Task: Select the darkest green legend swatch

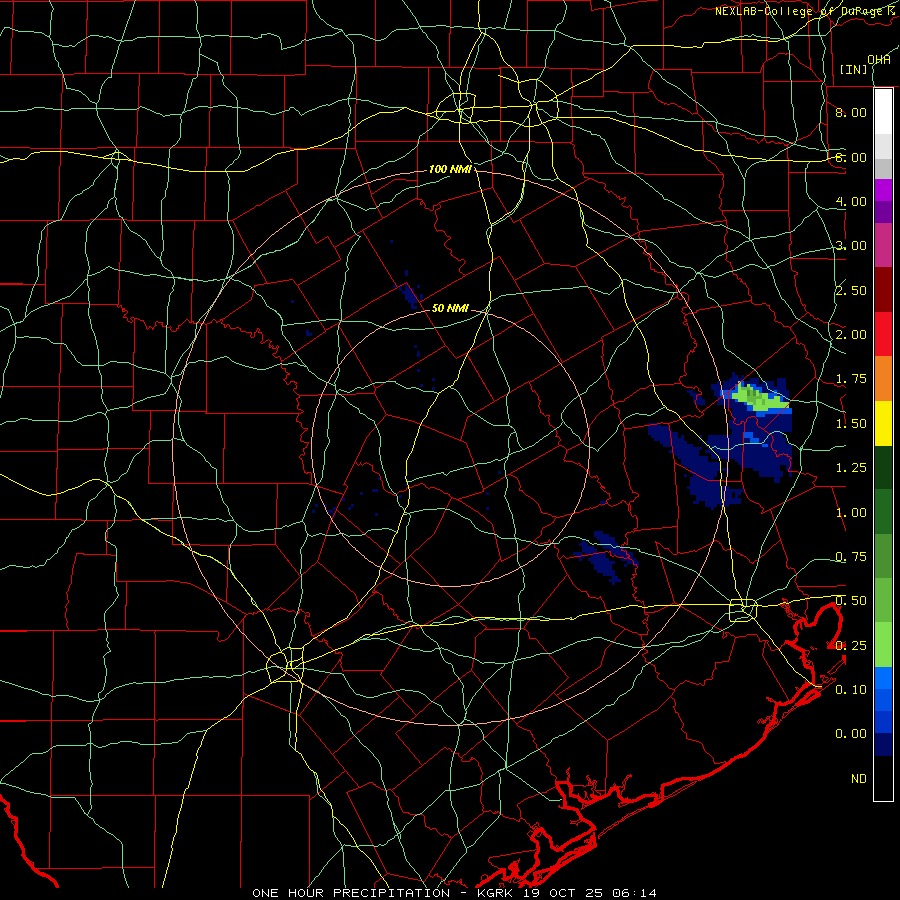Action: (x=883, y=468)
